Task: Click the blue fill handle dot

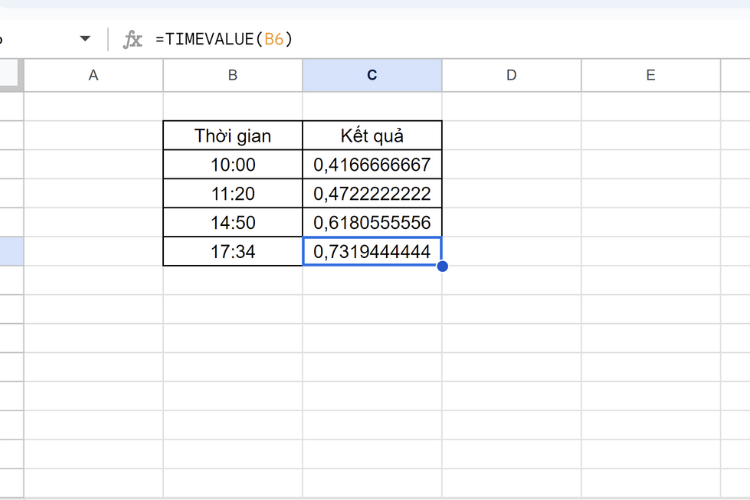Action: (442, 266)
